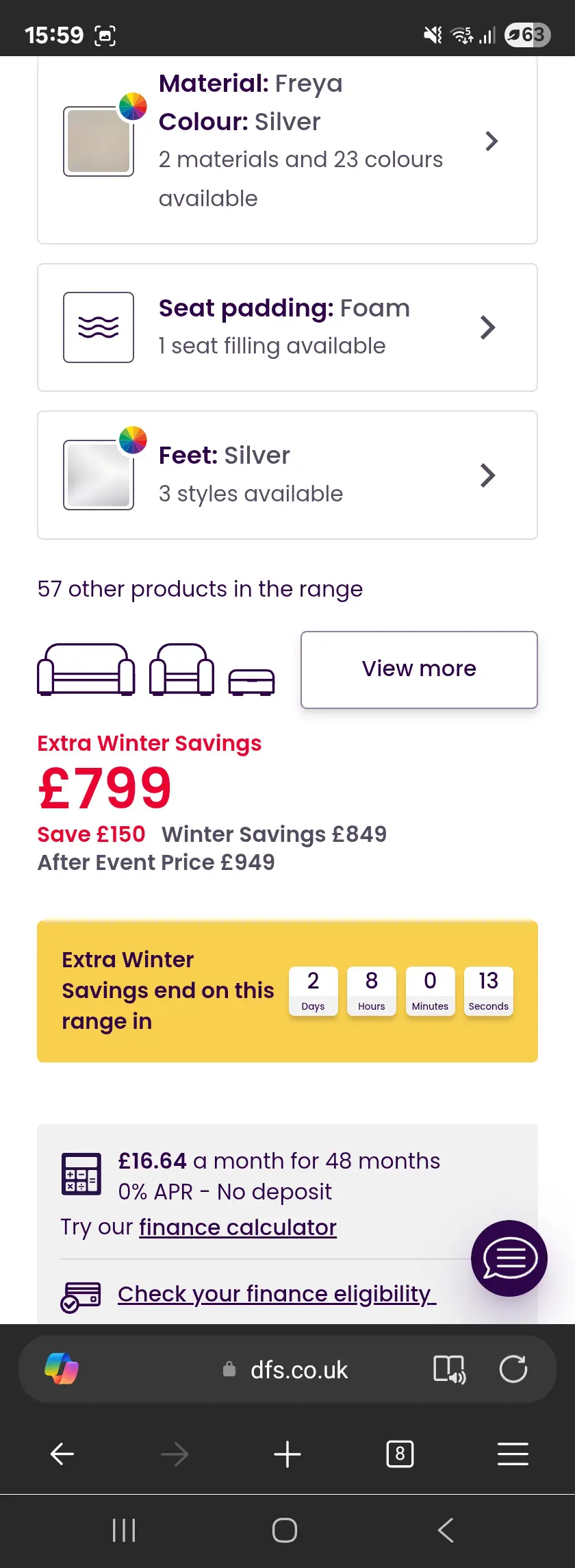Show open tabs switcher

pyautogui.click(x=400, y=1454)
